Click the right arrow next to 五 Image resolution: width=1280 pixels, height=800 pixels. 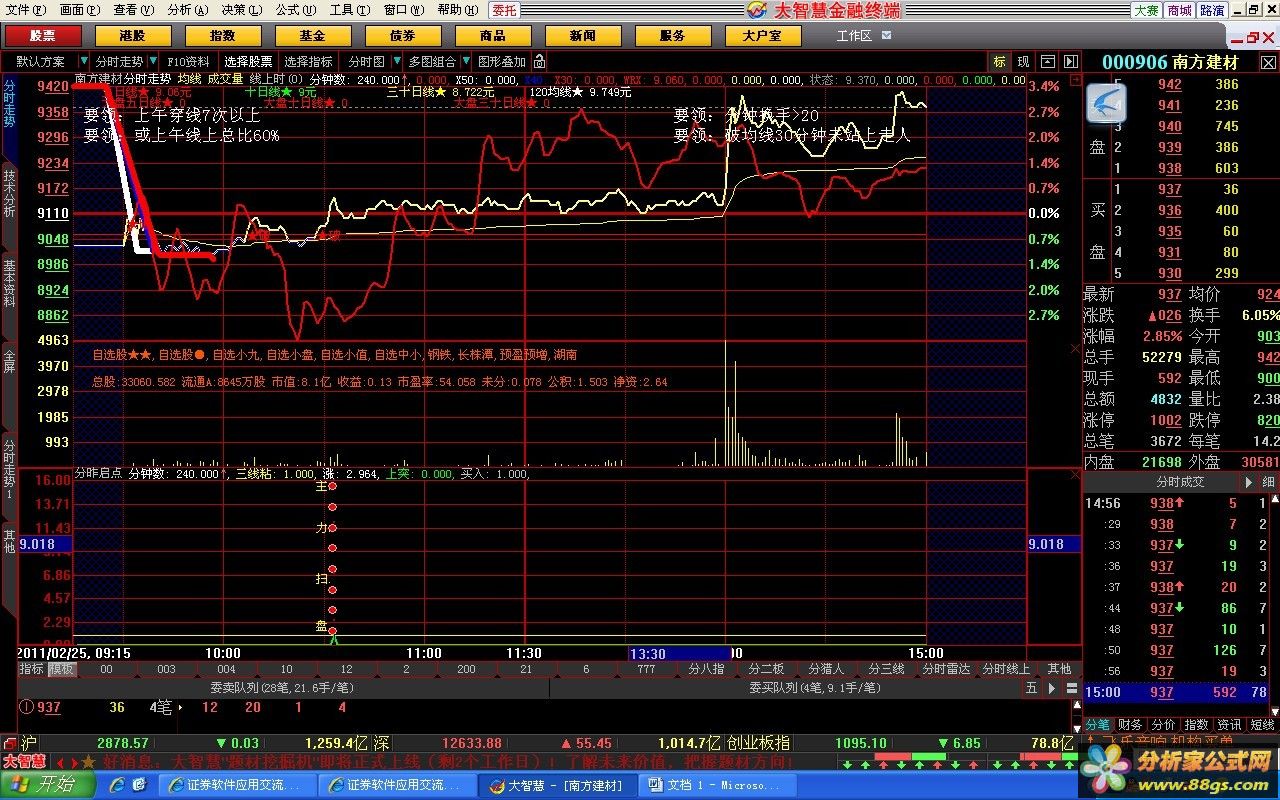tap(1052, 688)
